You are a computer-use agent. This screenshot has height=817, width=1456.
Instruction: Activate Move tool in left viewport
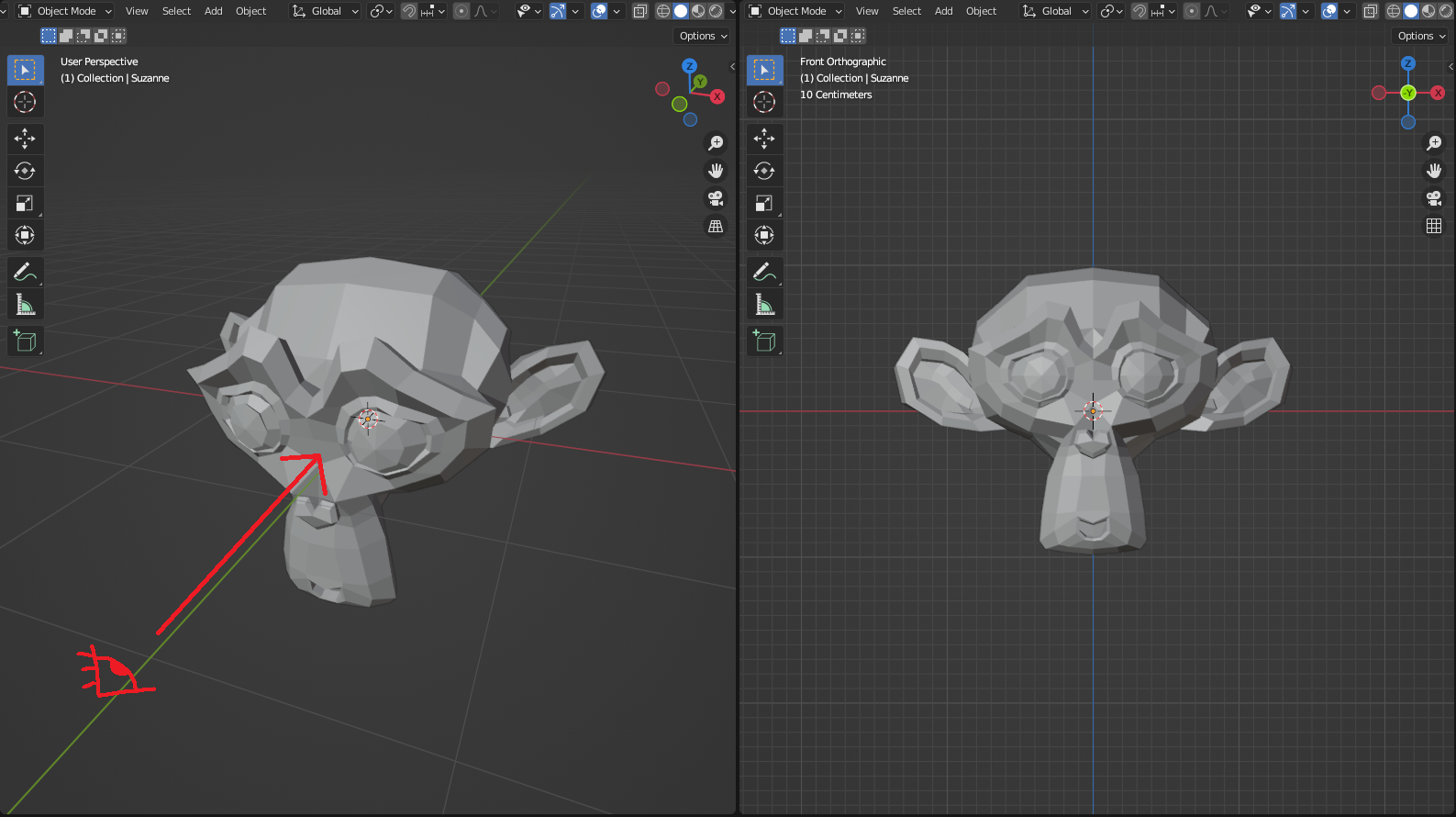click(25, 139)
